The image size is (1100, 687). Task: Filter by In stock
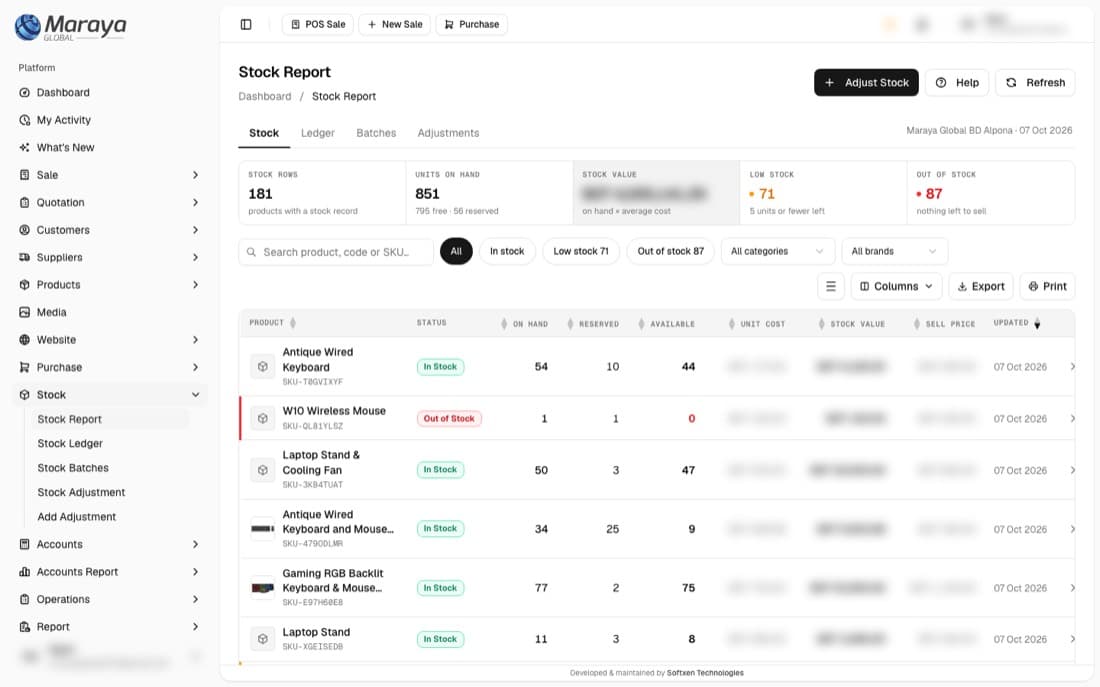pyautogui.click(x=507, y=251)
